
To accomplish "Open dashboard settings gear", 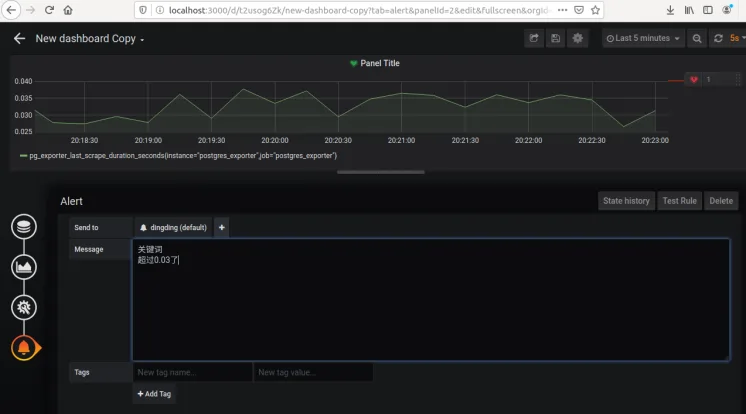I will click(x=578, y=39).
